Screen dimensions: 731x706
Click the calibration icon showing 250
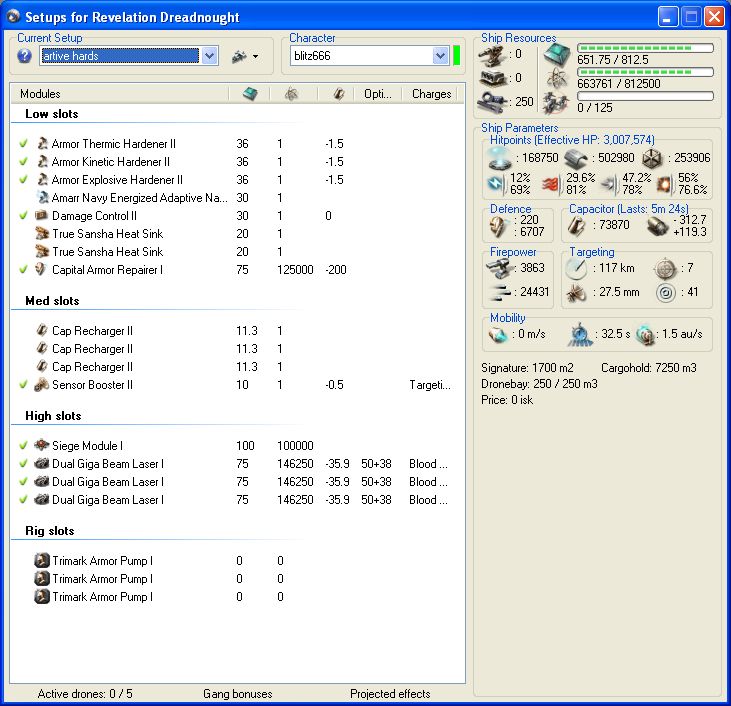[x=492, y=102]
